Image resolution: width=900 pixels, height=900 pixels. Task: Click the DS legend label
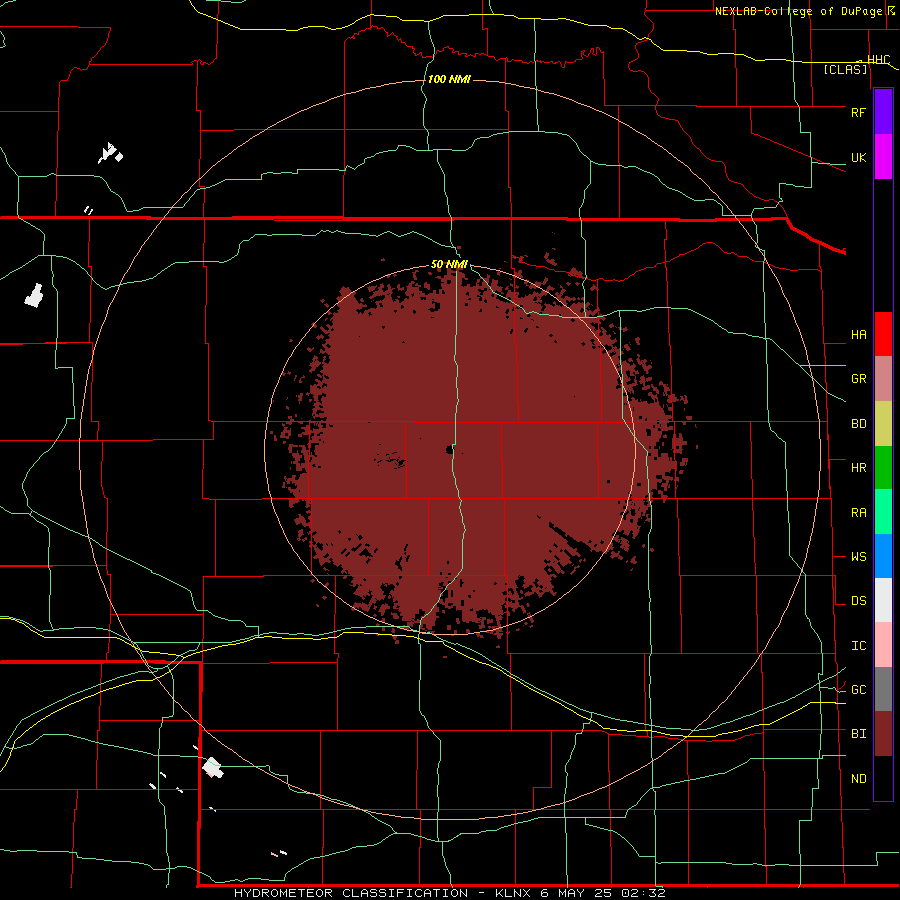(858, 600)
